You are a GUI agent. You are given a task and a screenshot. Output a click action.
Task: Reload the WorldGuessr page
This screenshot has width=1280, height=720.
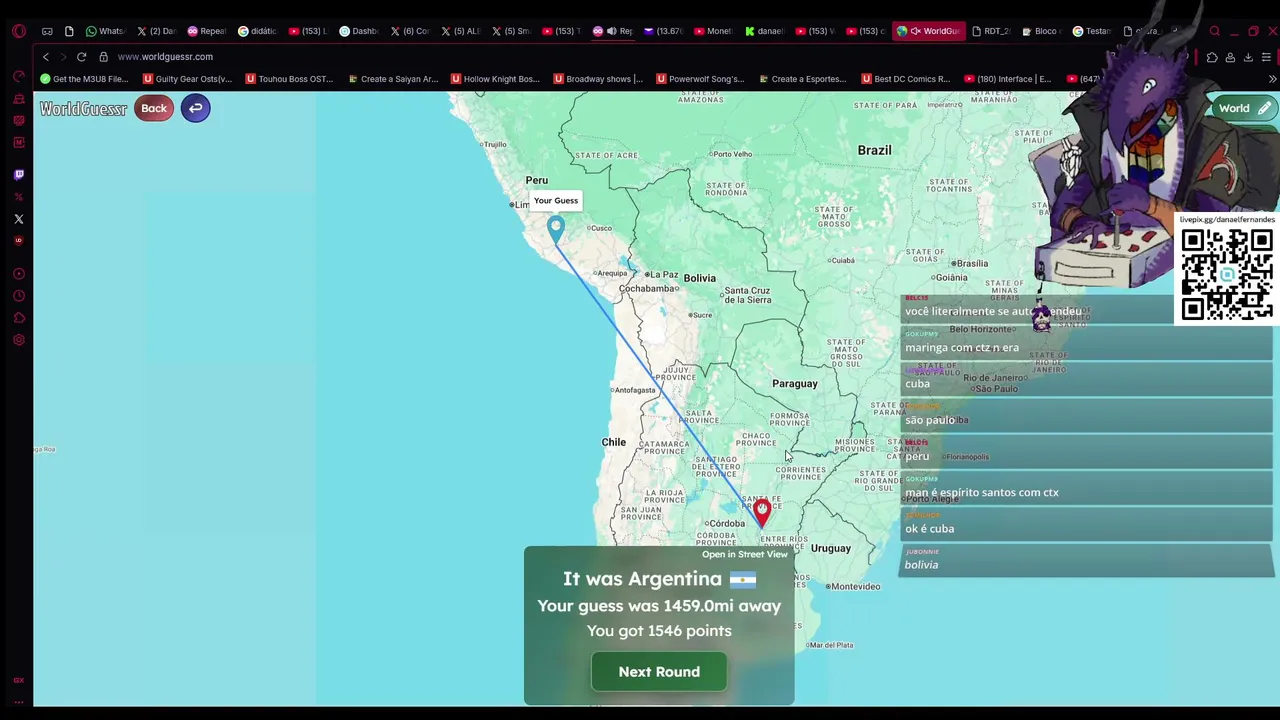81,57
